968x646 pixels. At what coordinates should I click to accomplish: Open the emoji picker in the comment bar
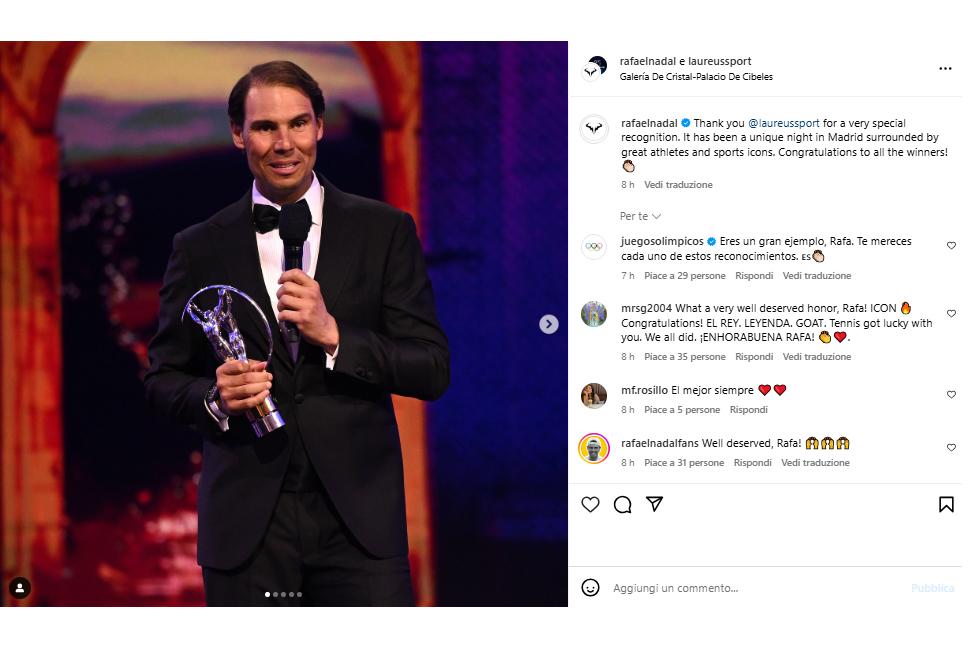[x=591, y=588]
